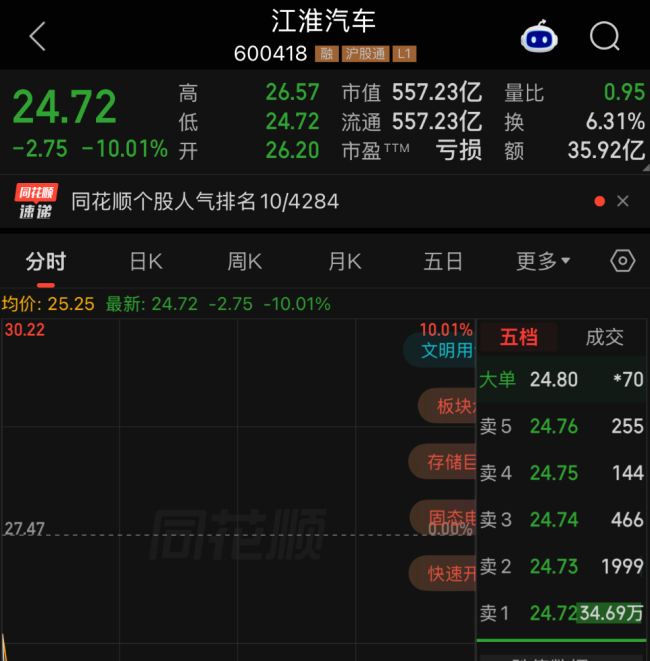Click the 27.47 previous close axis label
This screenshot has height=661, width=650.
point(24,529)
